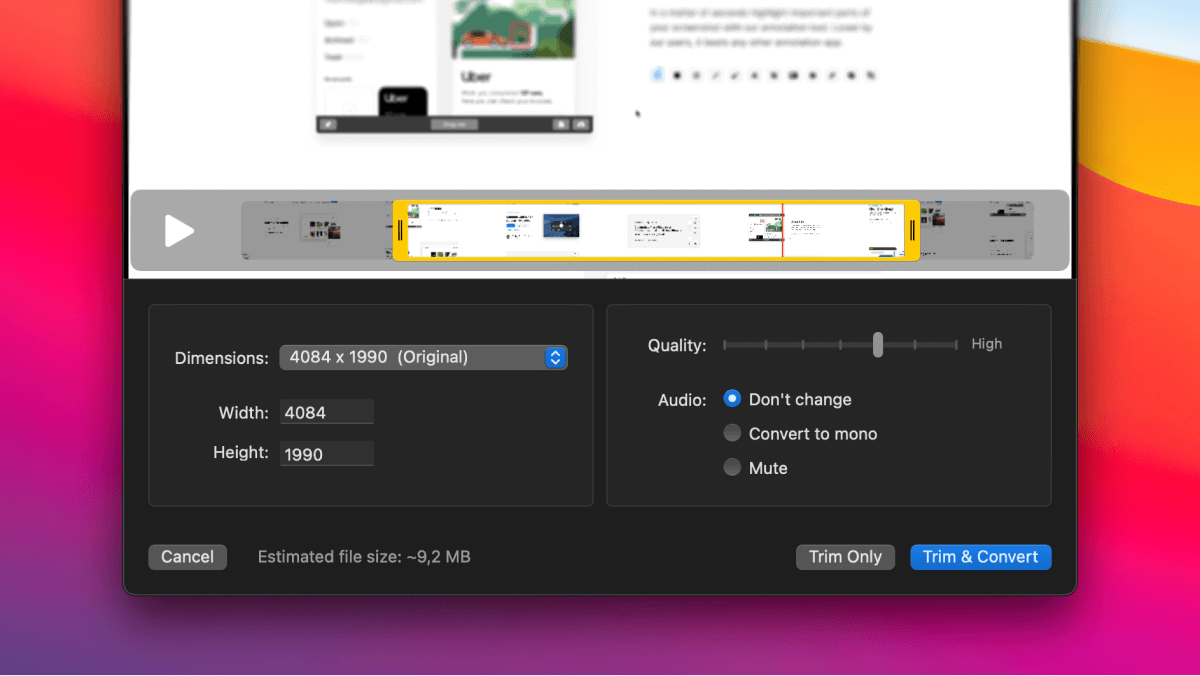Select the "Don't change" audio option

point(732,399)
